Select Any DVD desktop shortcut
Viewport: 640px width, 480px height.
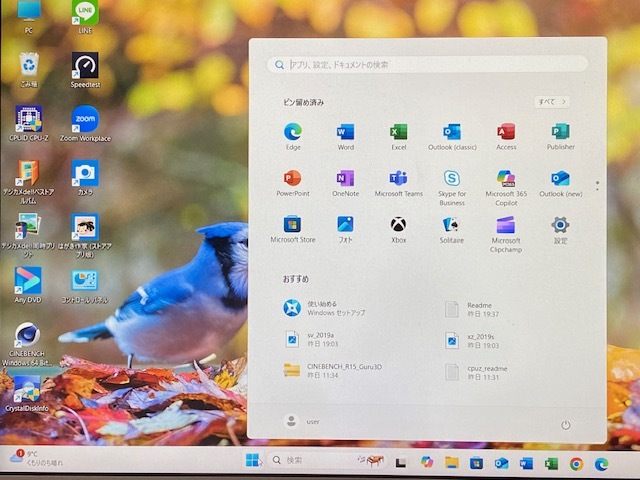[x=28, y=285]
